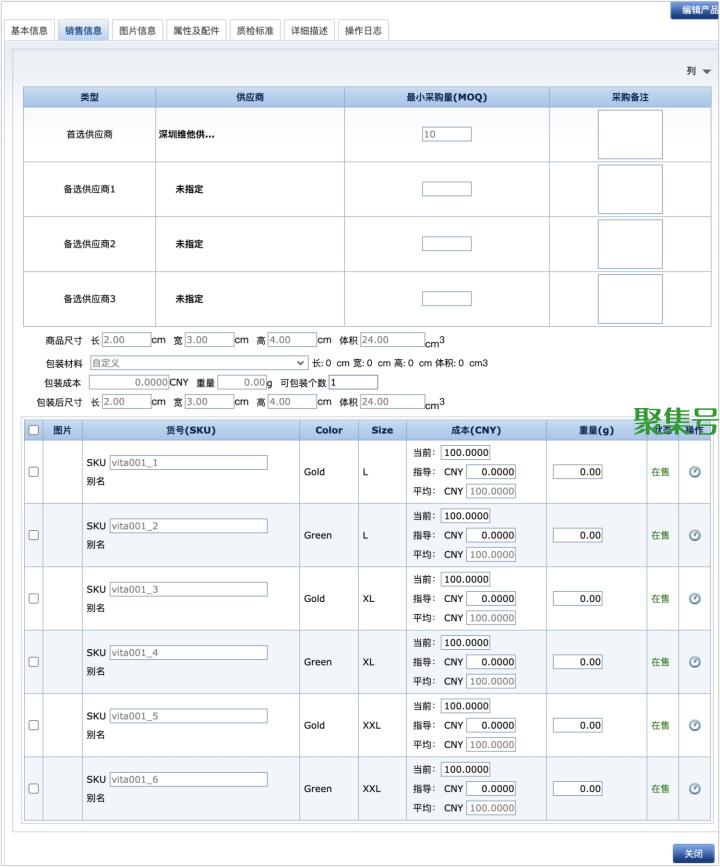Click the clock icon for SKU vita001_3
Viewport: 720px width, 867px height.
(x=695, y=599)
